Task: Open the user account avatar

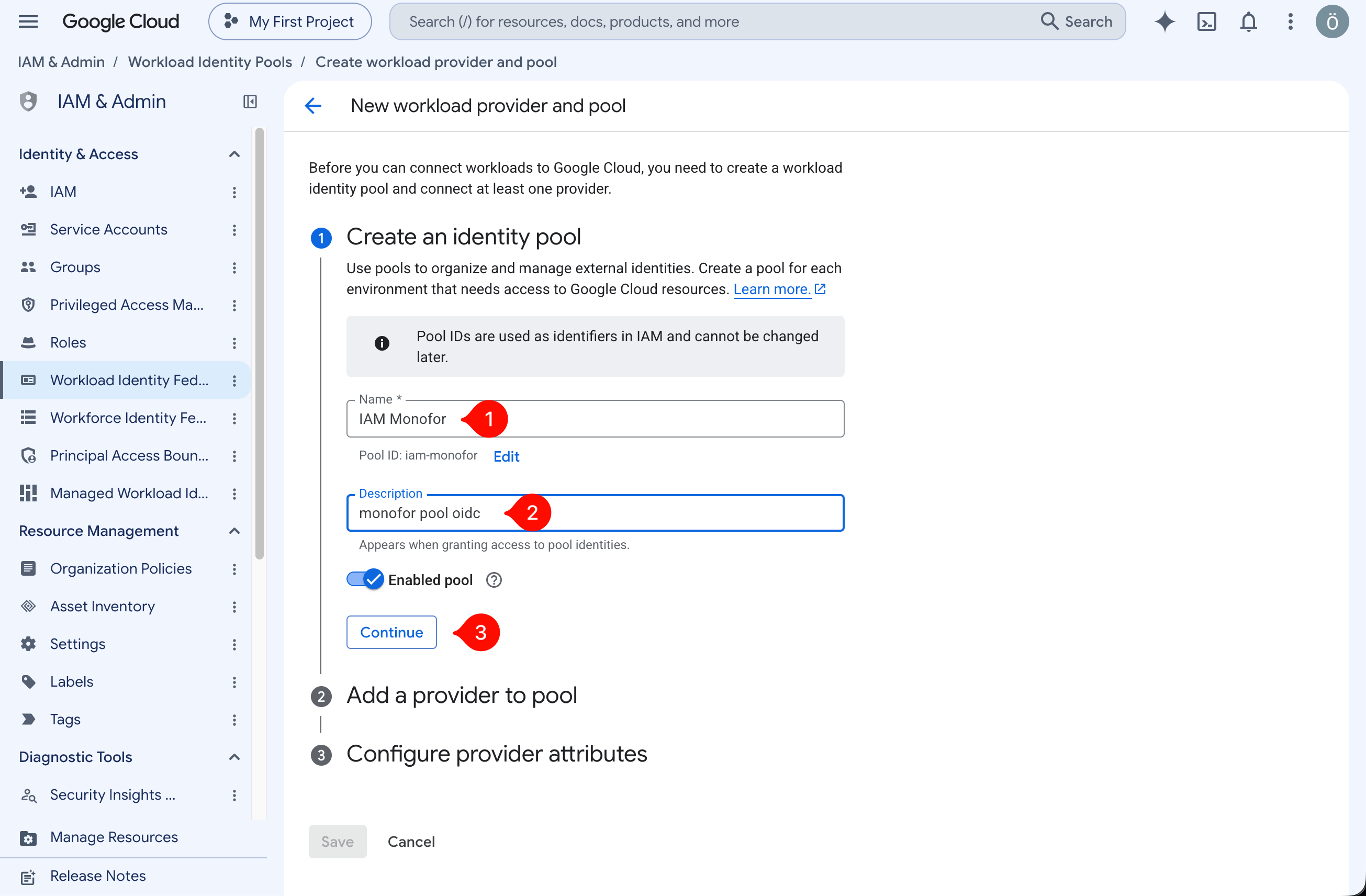Action: [1332, 22]
